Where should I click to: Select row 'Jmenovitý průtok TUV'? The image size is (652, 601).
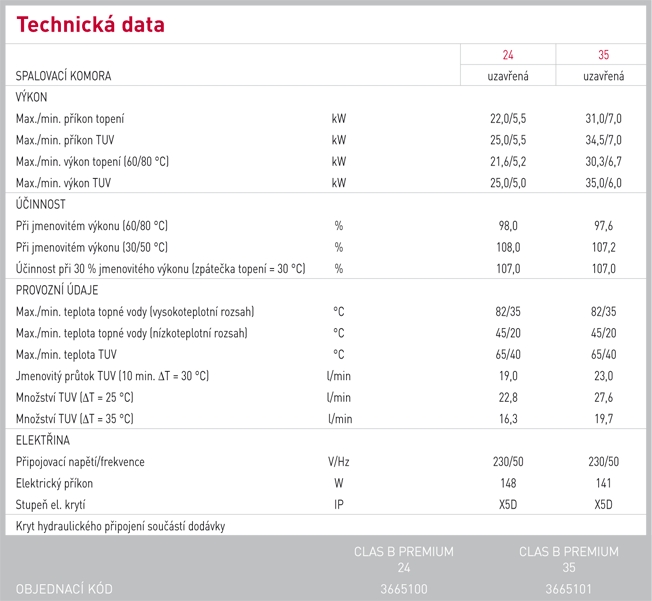[x=326, y=376]
